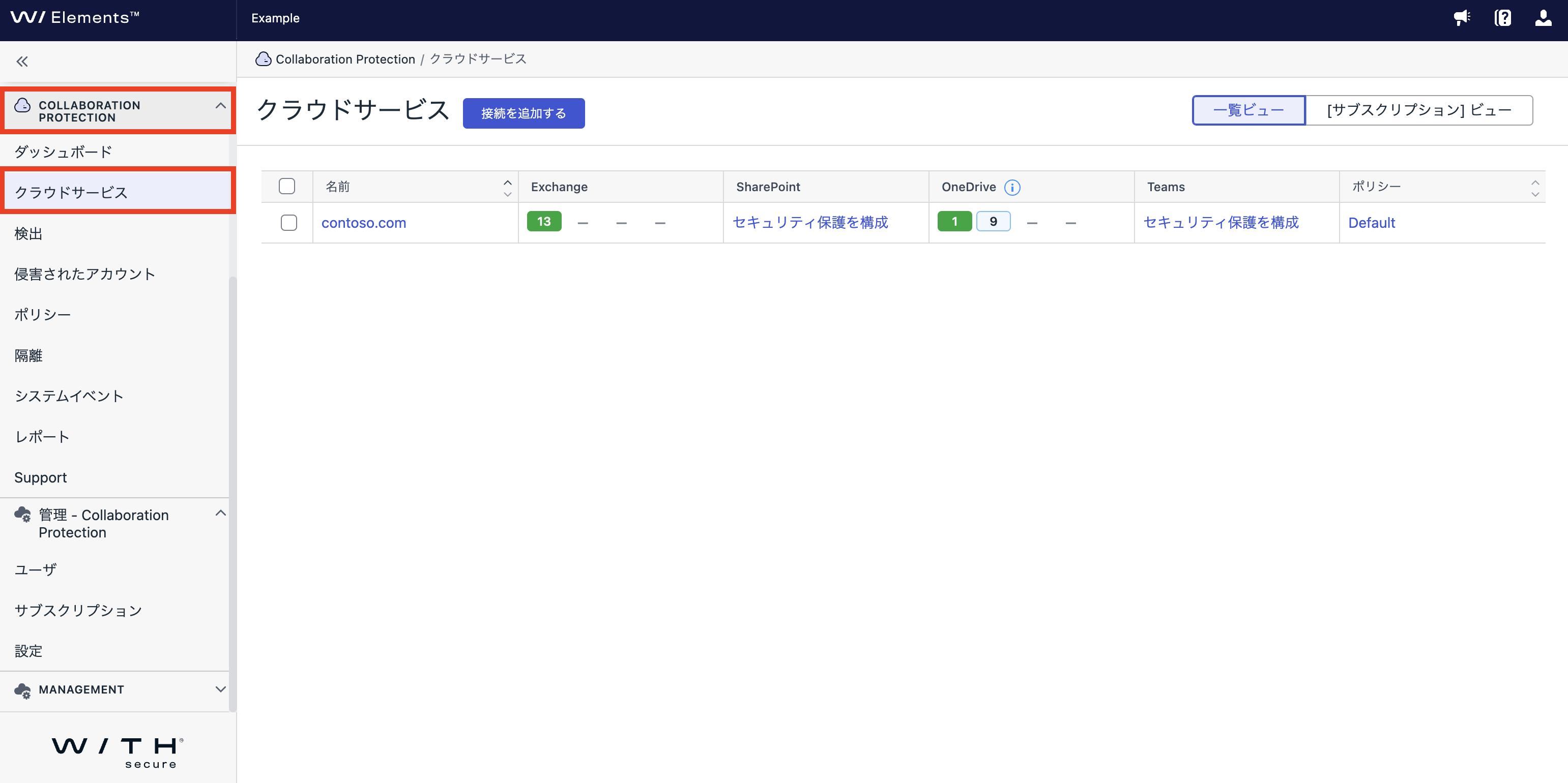Click the WithSecure Elements logo
The image size is (1568, 783).
point(74,18)
